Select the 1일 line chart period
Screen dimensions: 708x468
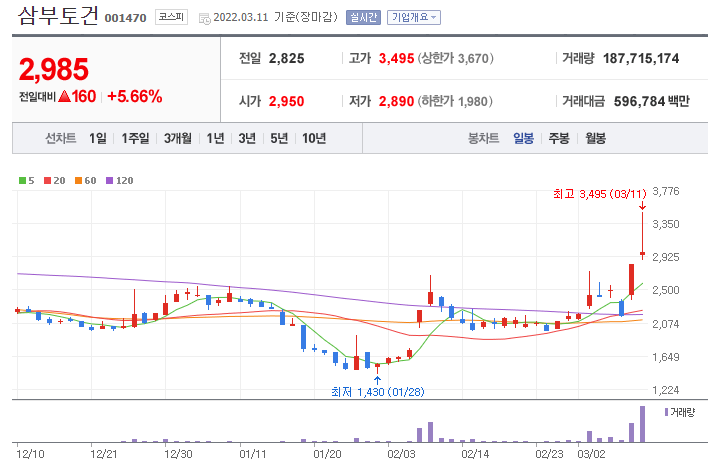(x=98, y=138)
